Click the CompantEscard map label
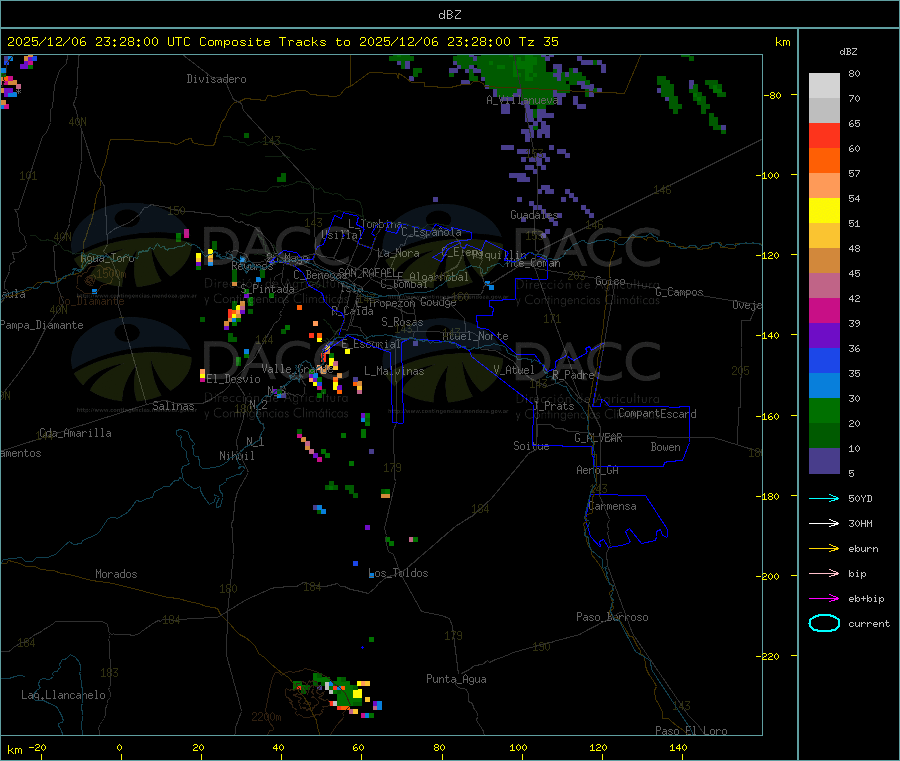Viewport: 900px width, 761px height. pos(657,413)
